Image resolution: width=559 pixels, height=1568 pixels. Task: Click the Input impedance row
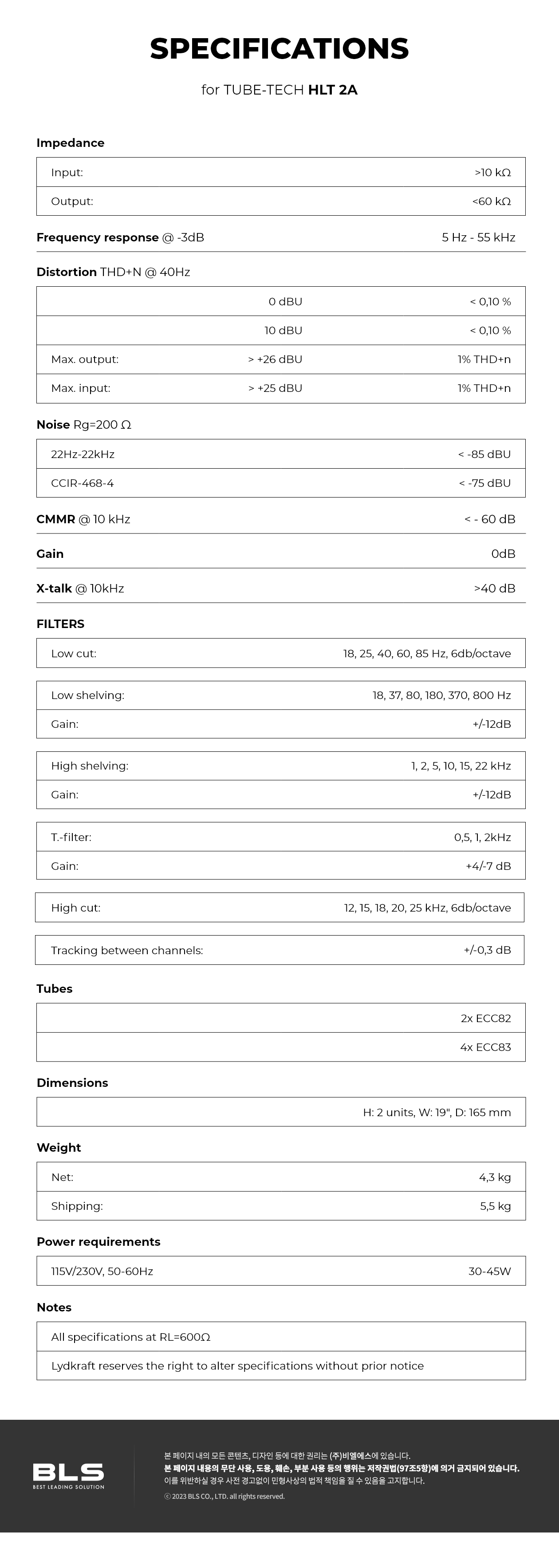pyautogui.click(x=280, y=172)
